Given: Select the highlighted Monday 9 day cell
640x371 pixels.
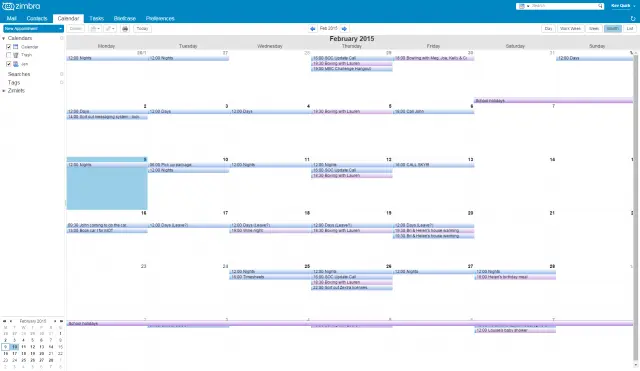Looking at the screenshot, I should (x=107, y=183).
